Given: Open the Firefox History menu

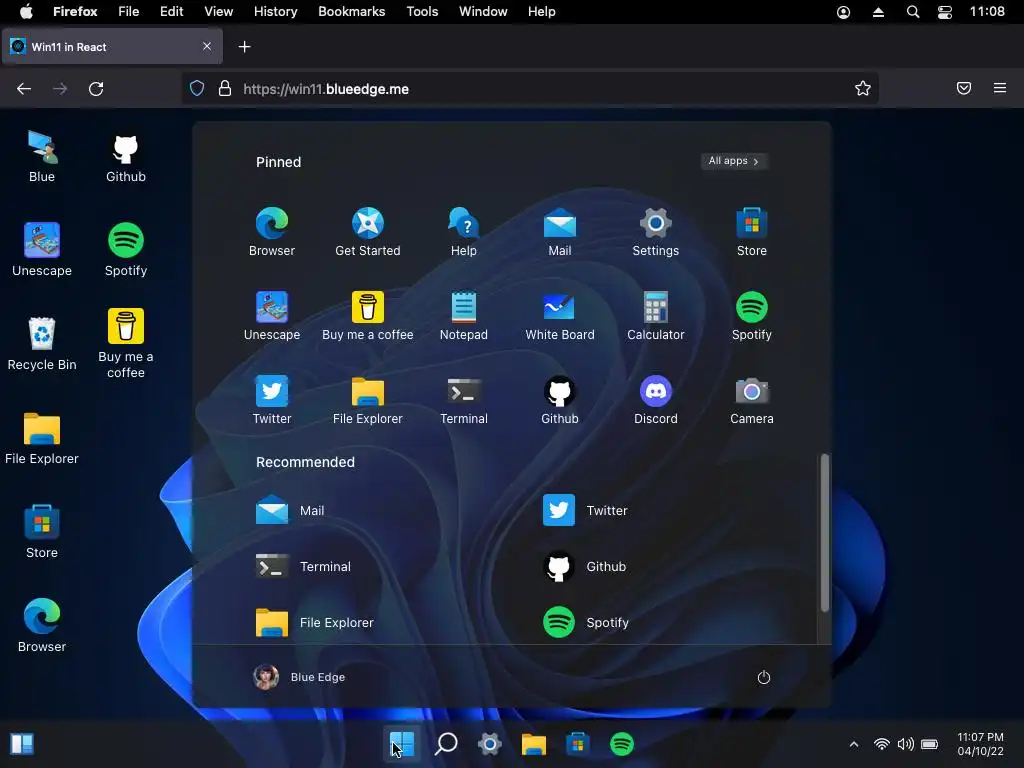Looking at the screenshot, I should [275, 12].
